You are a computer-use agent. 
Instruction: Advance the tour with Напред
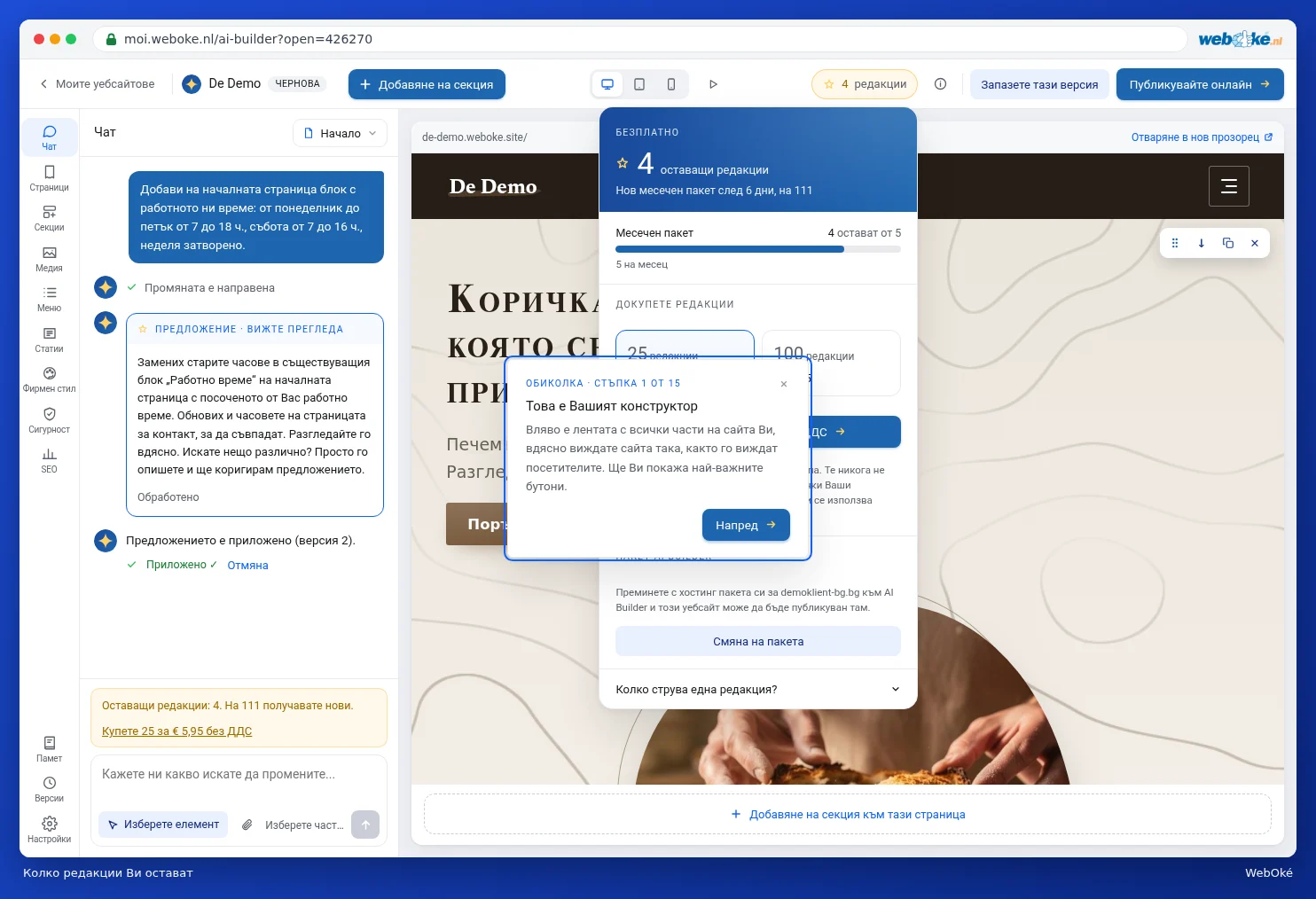746,525
